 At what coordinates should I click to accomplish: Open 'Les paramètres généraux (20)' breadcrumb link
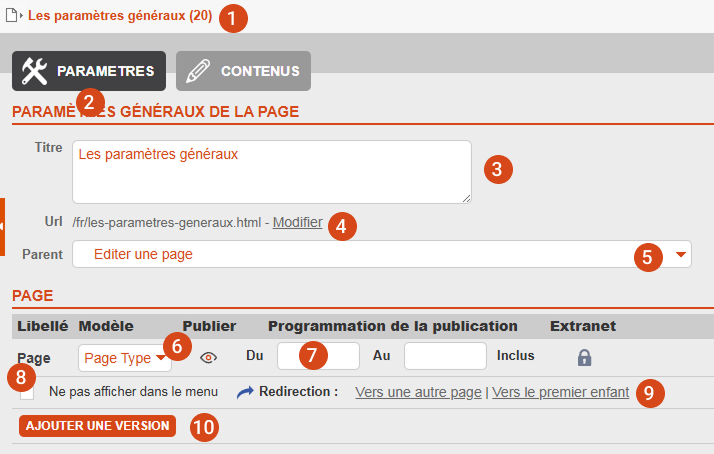119,16
